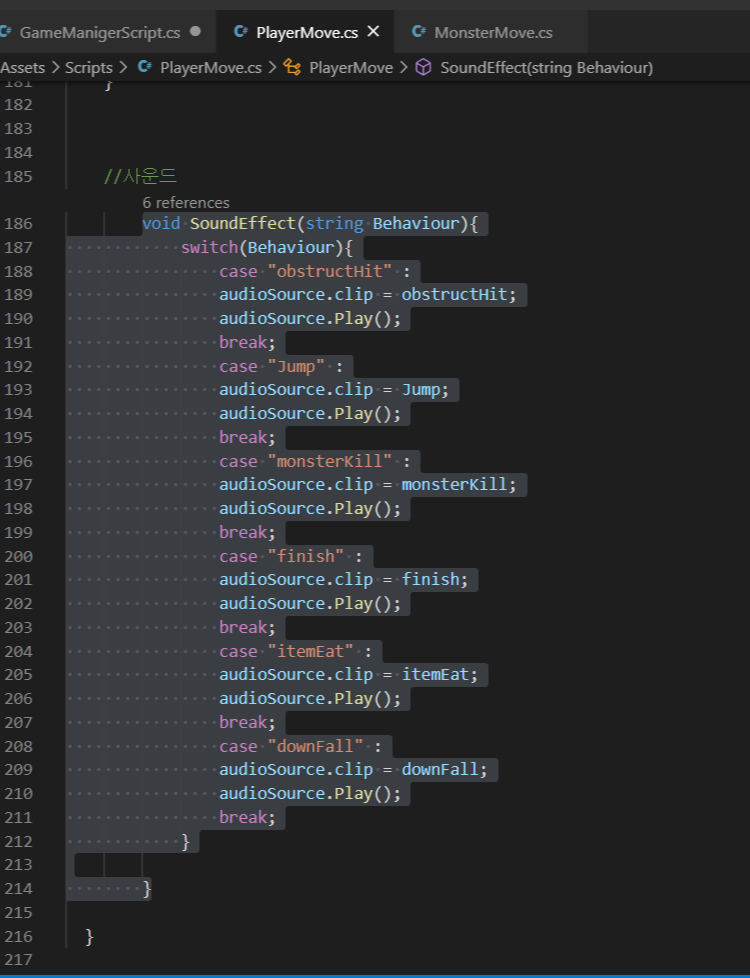The height and width of the screenshot is (978, 750).
Task: Click Jump variable on line 193
Action: click(x=421, y=390)
